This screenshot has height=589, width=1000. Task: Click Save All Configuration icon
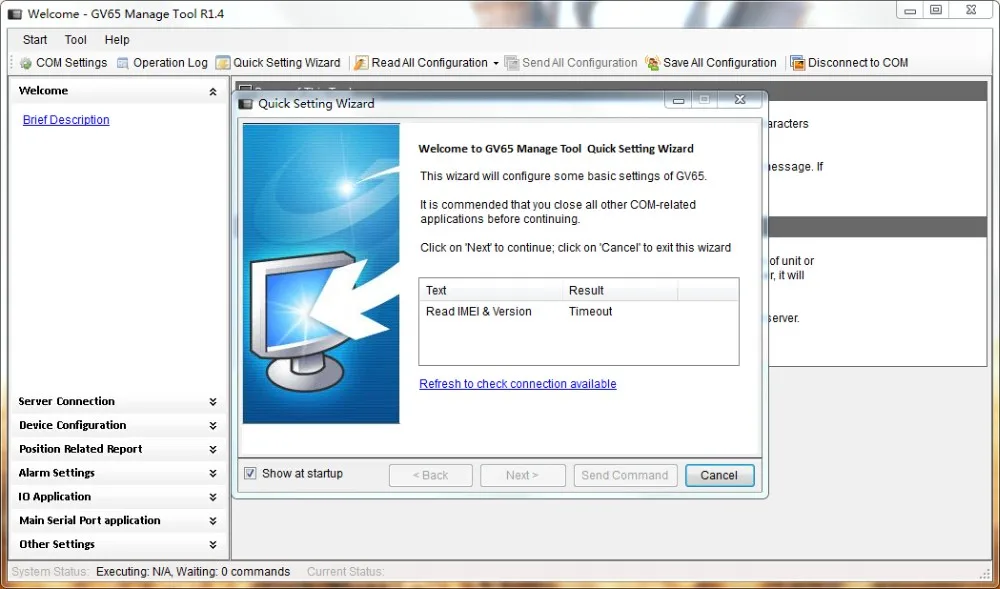click(652, 63)
